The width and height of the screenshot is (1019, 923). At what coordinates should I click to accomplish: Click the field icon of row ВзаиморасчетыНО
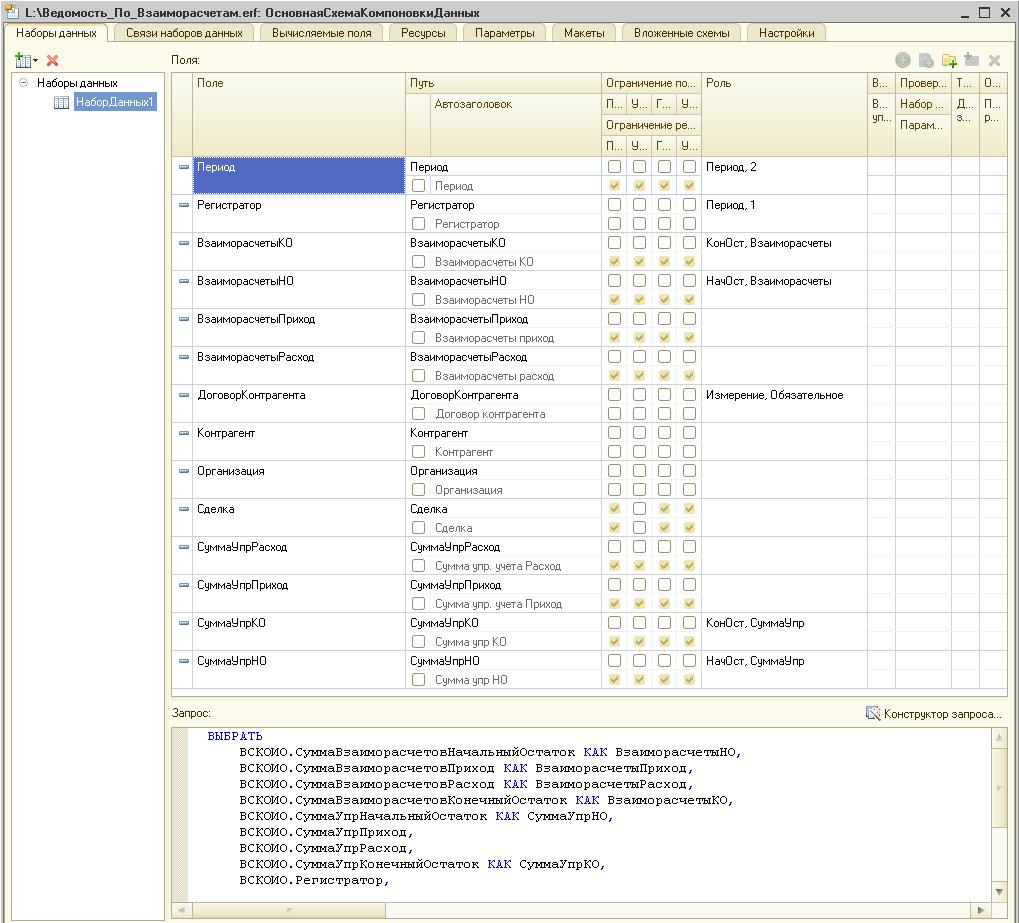tap(184, 281)
